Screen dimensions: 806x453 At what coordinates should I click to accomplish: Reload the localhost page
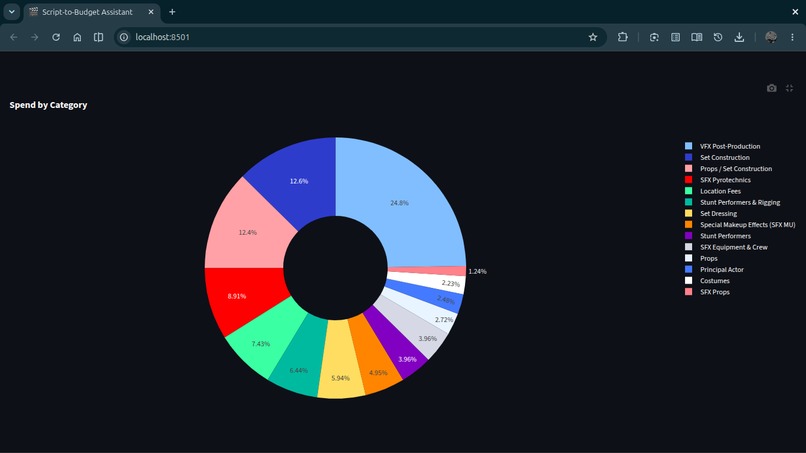(56, 37)
